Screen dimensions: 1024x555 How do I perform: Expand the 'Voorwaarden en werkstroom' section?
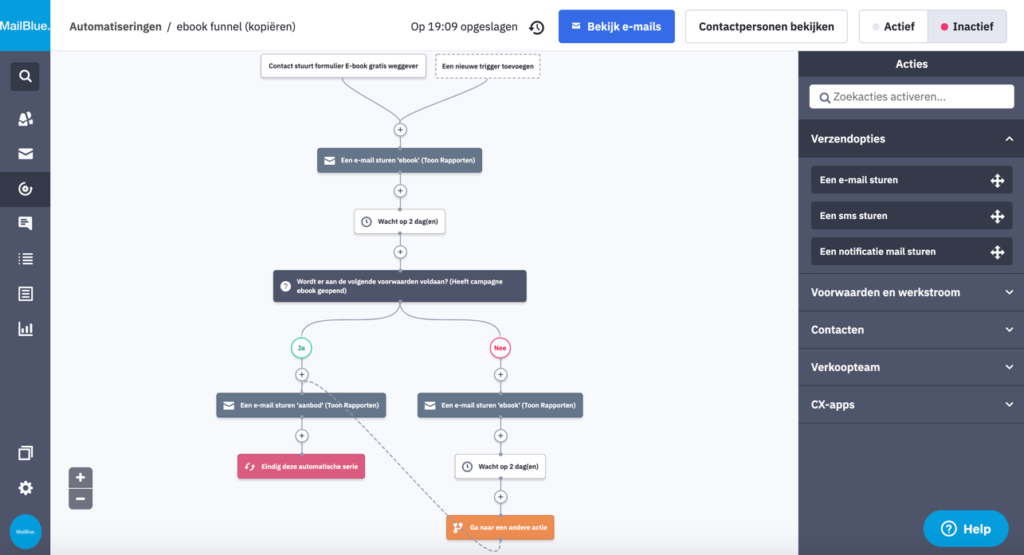point(910,292)
